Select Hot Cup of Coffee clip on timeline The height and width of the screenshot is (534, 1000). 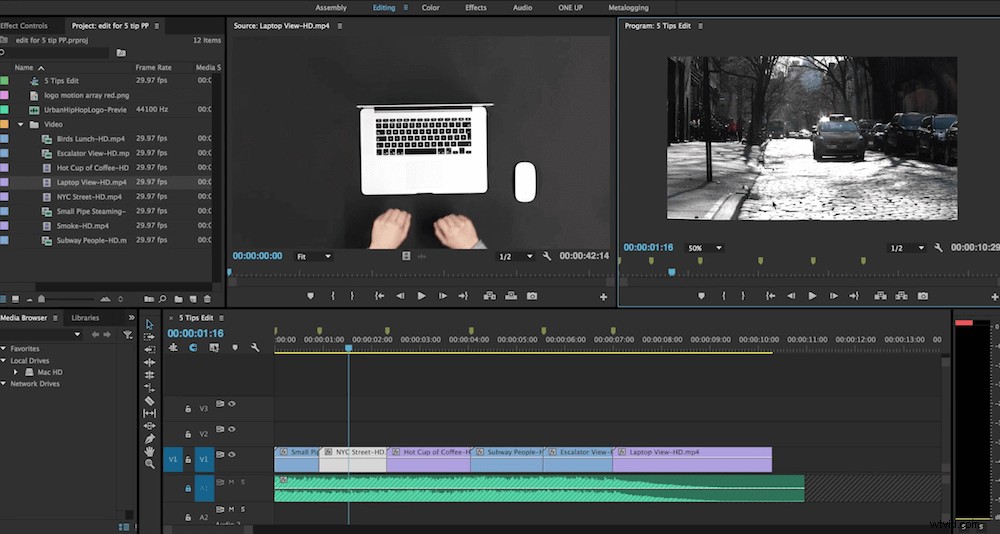[429, 459]
